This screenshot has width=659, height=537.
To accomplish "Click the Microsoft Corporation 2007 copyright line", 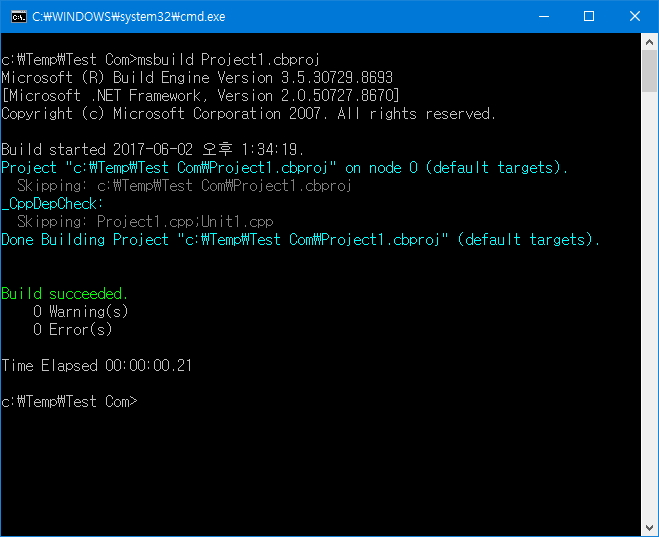I will click(248, 114).
